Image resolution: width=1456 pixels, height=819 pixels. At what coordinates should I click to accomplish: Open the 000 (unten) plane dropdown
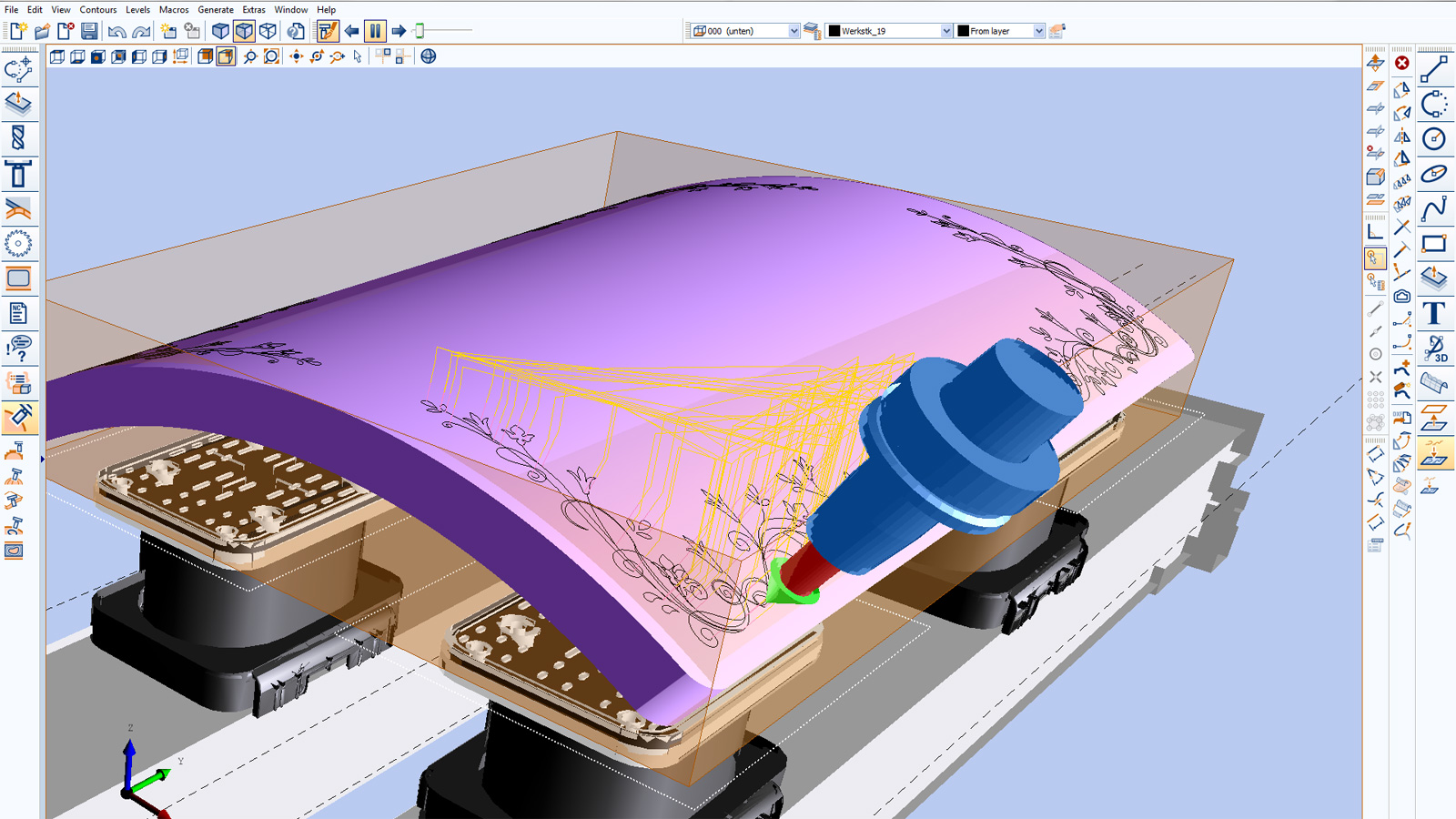coord(794,31)
